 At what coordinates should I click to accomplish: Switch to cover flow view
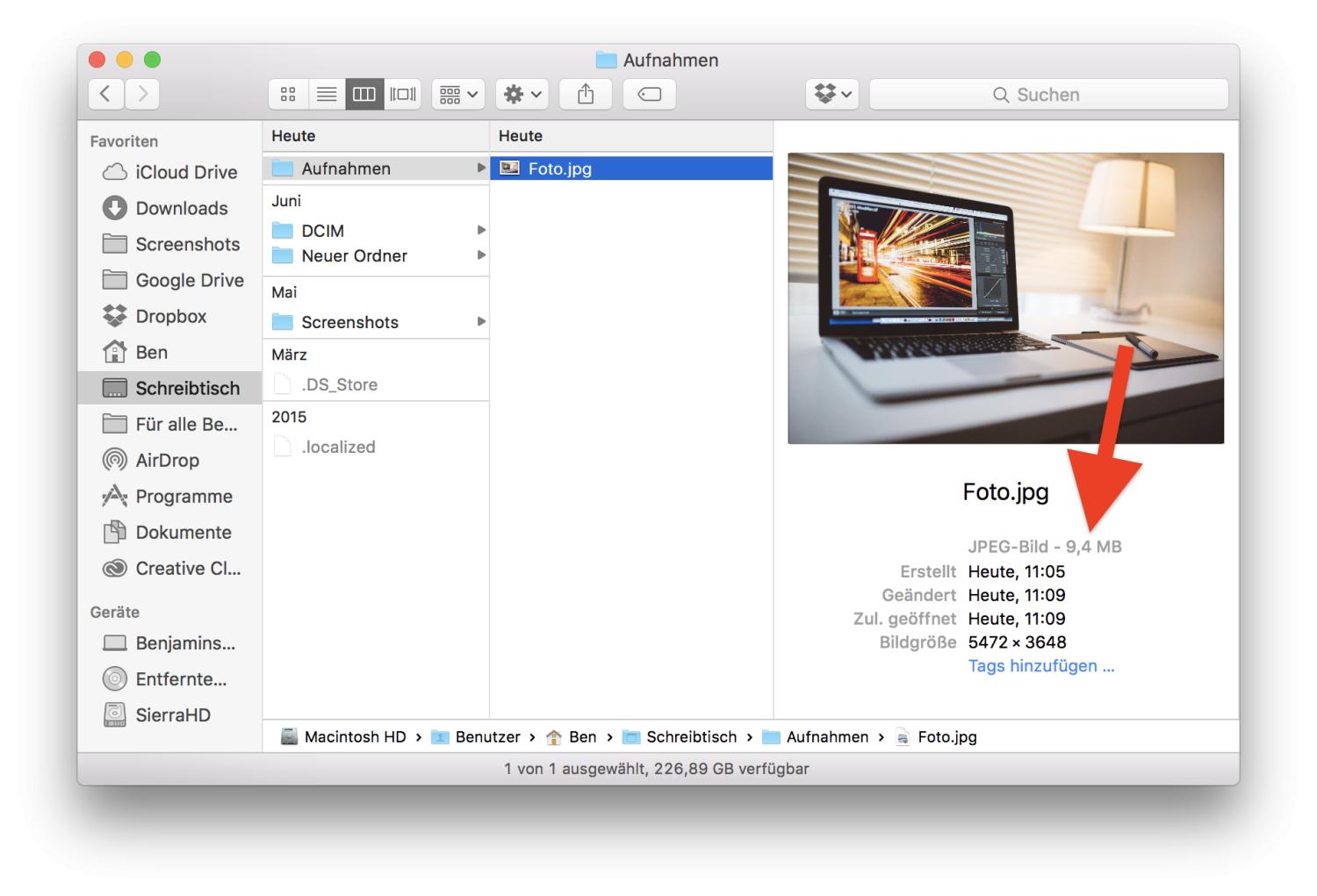(x=403, y=94)
